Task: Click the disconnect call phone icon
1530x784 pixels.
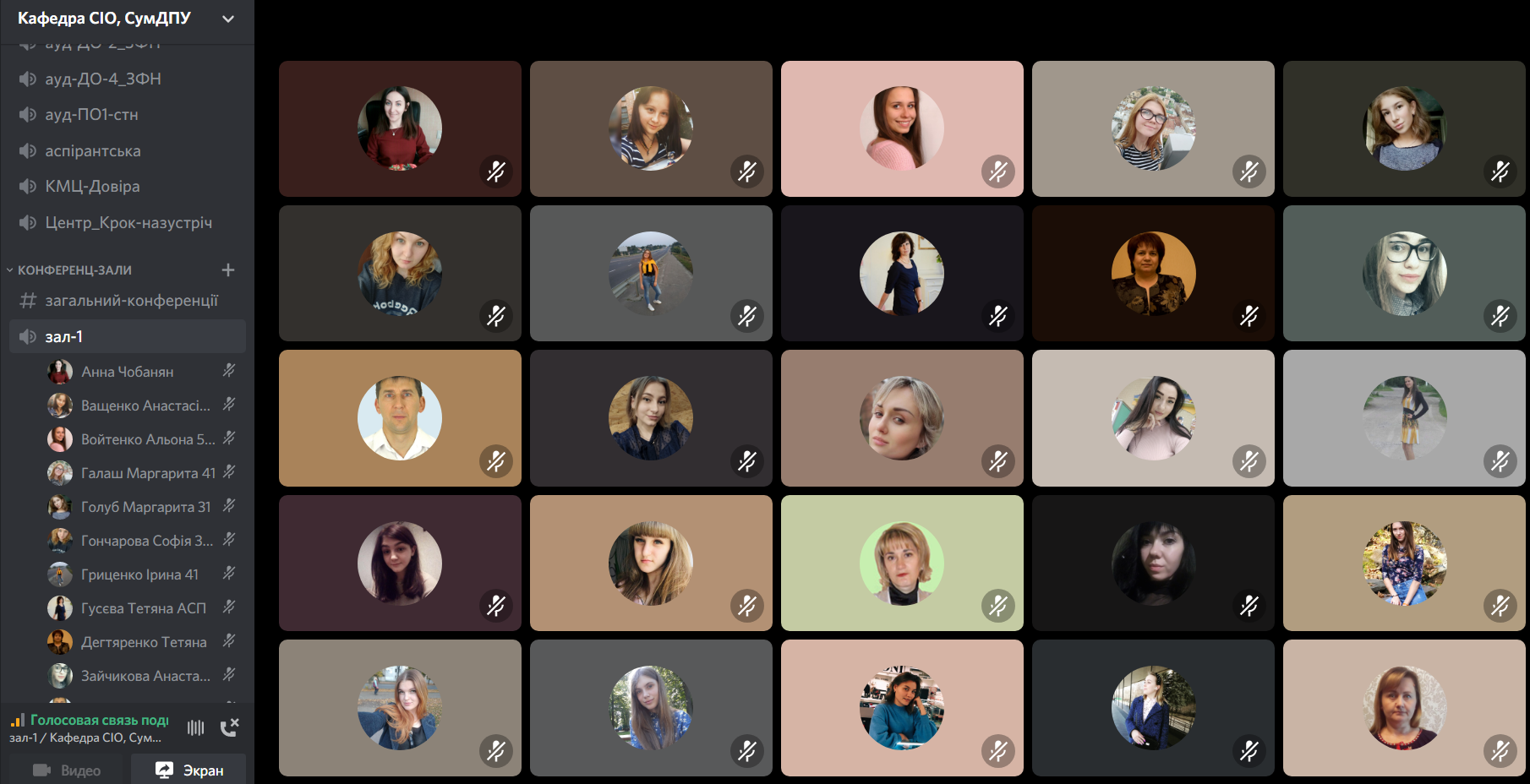Action: pos(229,727)
